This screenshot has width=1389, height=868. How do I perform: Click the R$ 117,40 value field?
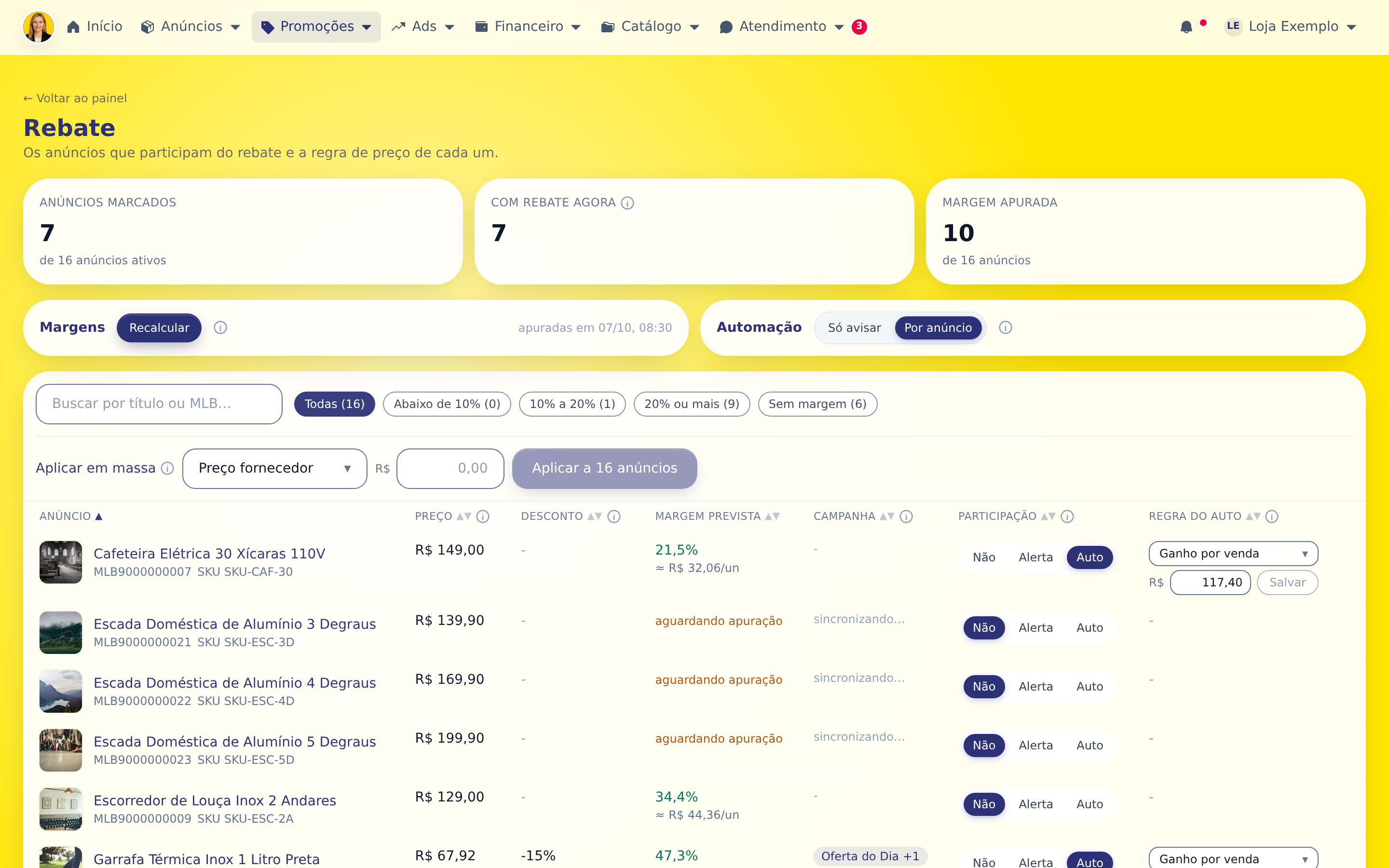1210,583
